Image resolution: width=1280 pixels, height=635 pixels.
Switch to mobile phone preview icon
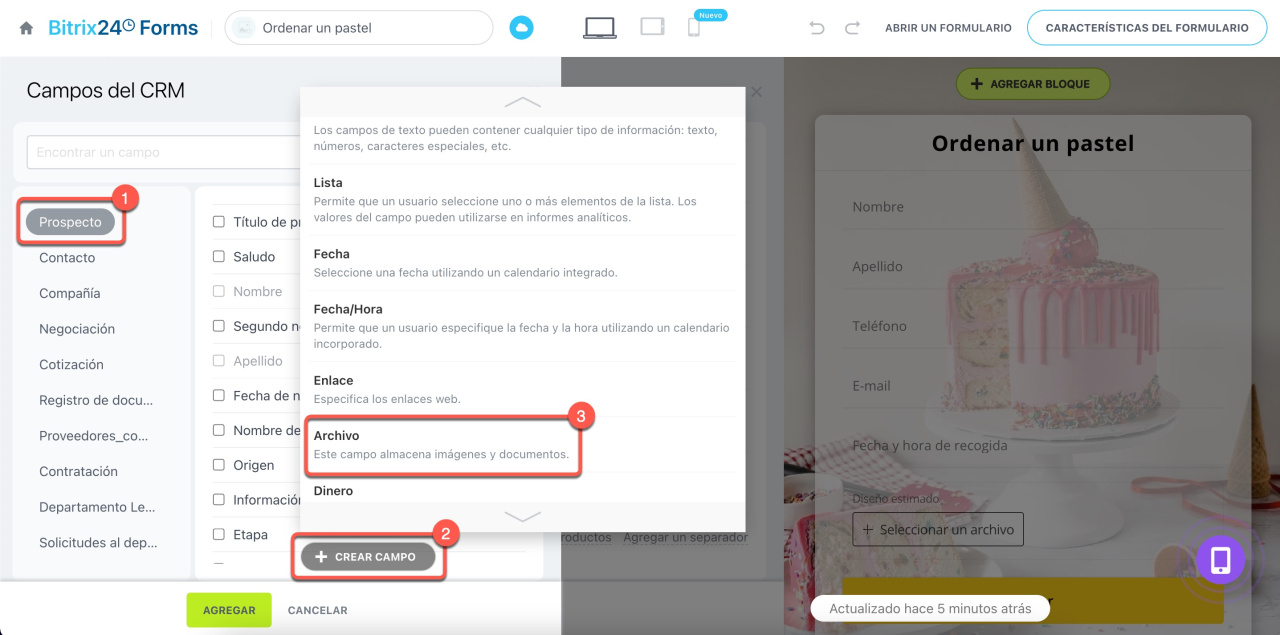pyautogui.click(x=693, y=28)
